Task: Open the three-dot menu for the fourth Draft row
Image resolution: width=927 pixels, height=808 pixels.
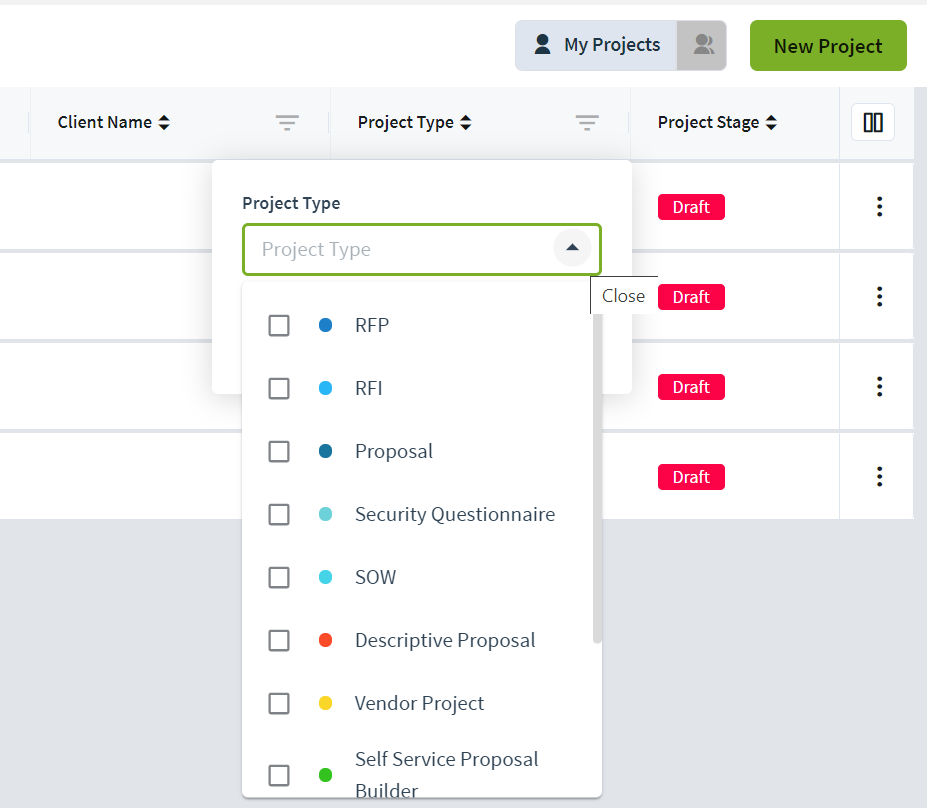Action: (879, 476)
